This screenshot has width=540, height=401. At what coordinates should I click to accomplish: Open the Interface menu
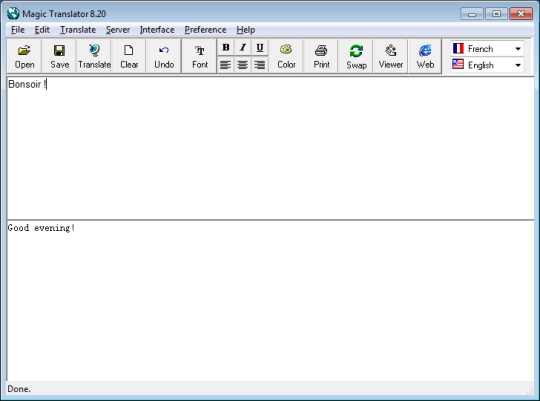(x=157, y=30)
